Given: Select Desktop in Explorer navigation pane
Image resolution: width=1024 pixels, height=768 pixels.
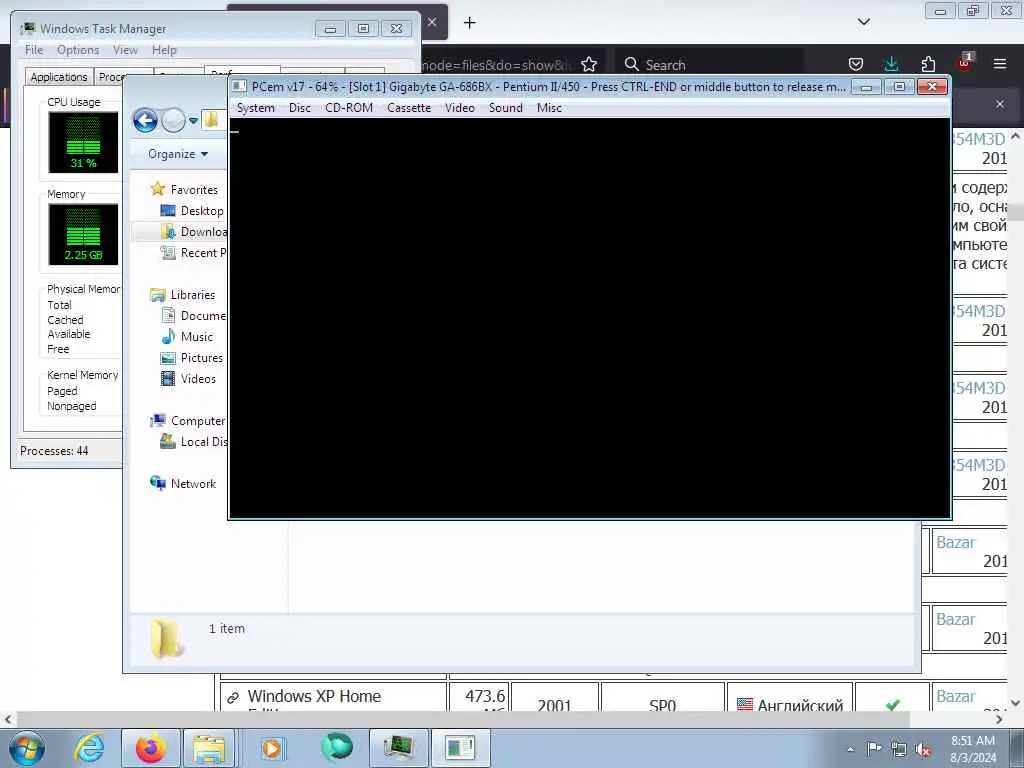Looking at the screenshot, I should point(202,211).
